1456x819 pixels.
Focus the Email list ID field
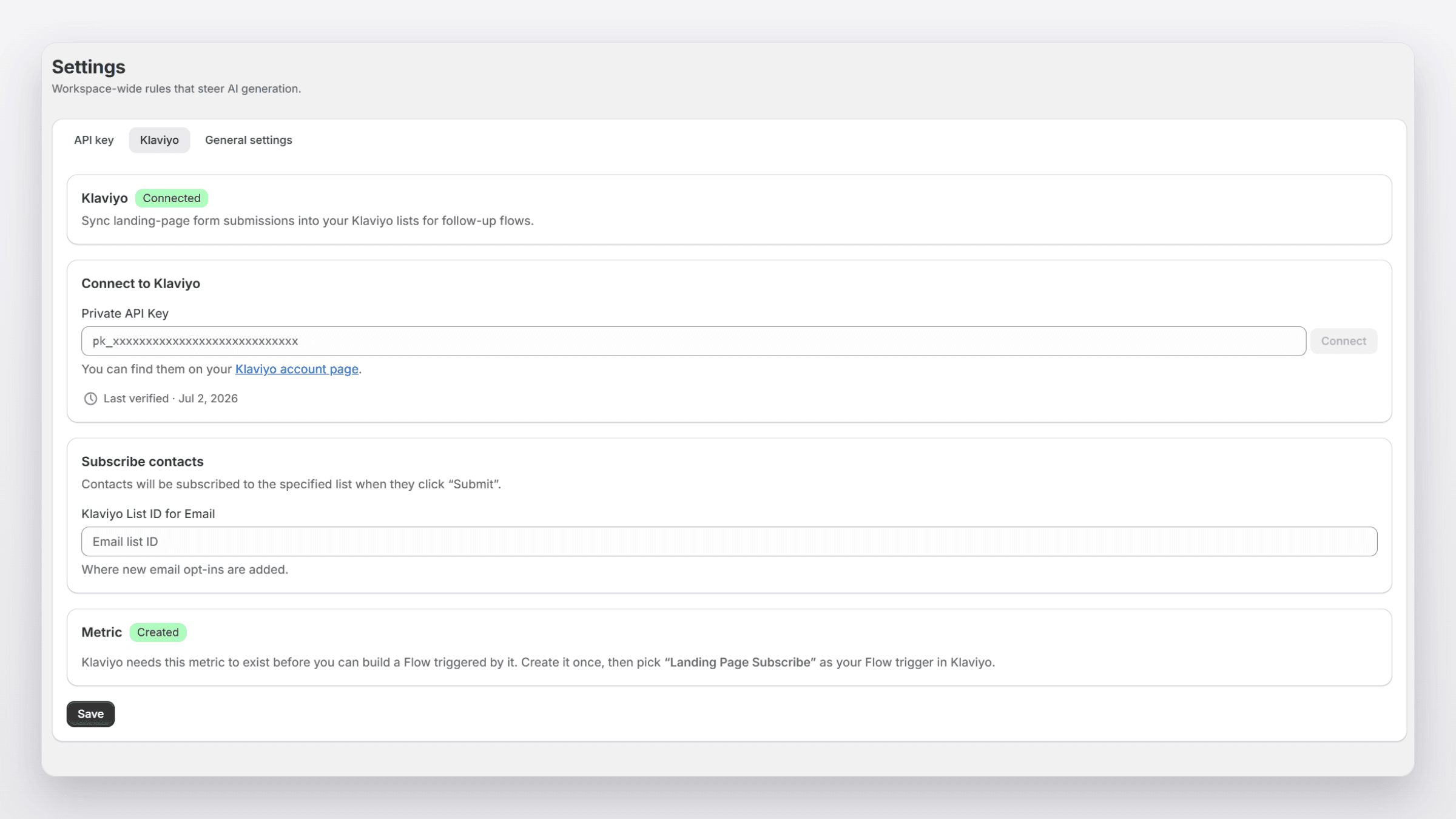(729, 541)
